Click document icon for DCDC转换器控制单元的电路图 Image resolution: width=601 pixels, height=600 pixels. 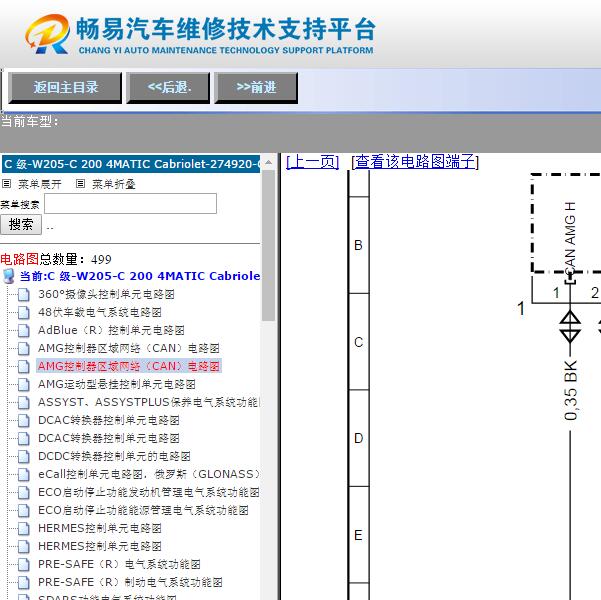(24, 456)
